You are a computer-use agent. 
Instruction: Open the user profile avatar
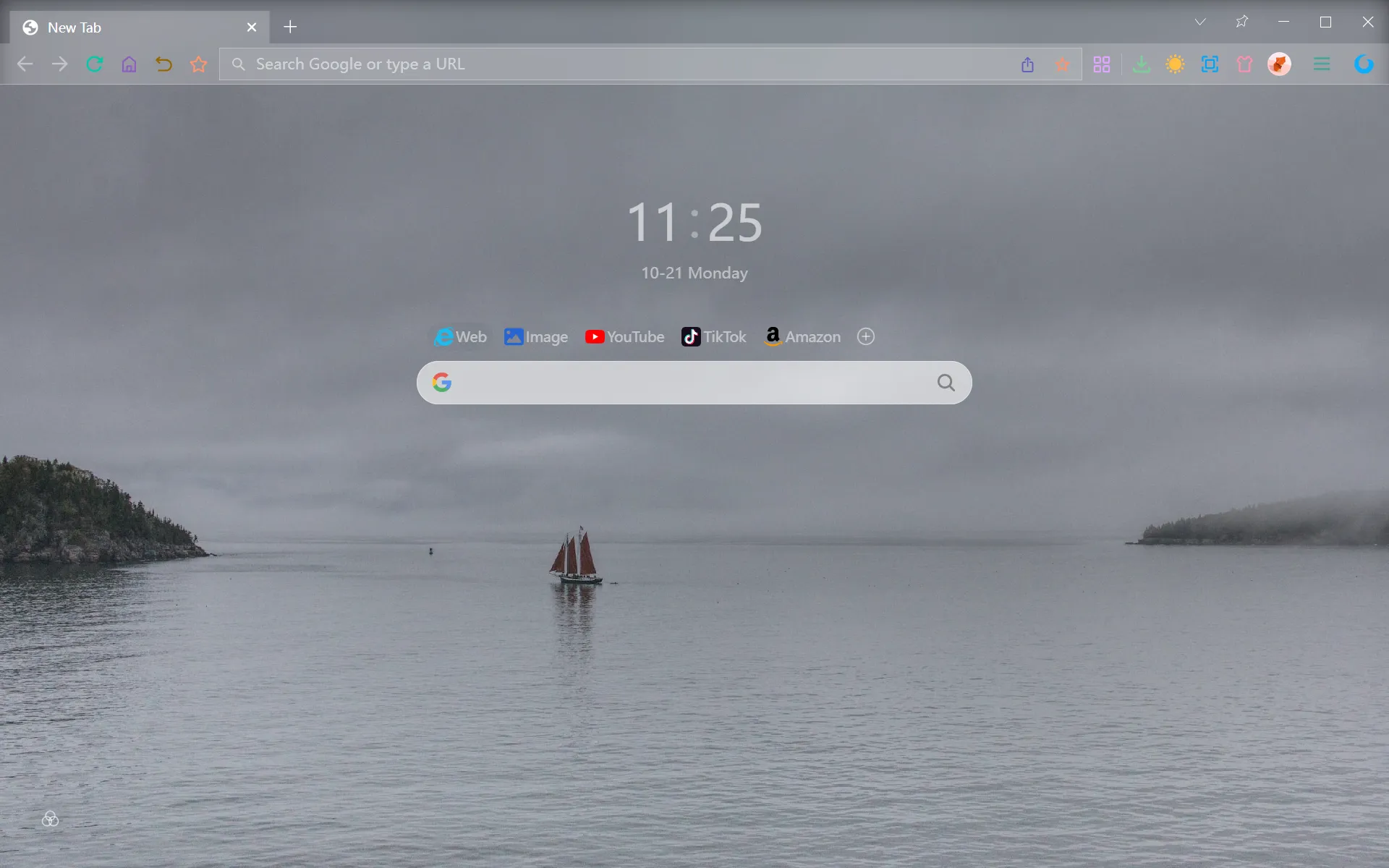pos(1280,64)
